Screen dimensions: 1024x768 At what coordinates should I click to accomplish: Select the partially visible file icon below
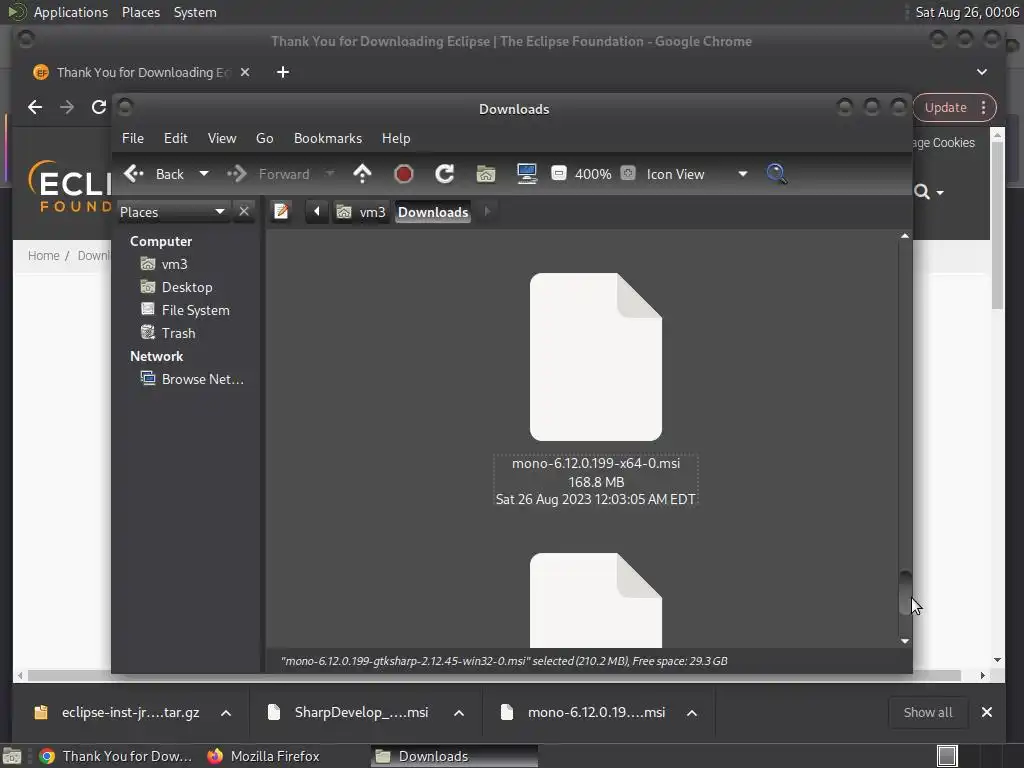596,600
